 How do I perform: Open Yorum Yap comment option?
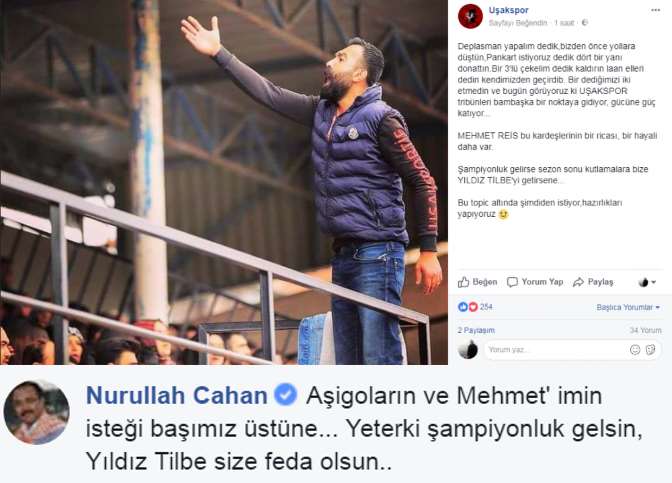coord(535,282)
